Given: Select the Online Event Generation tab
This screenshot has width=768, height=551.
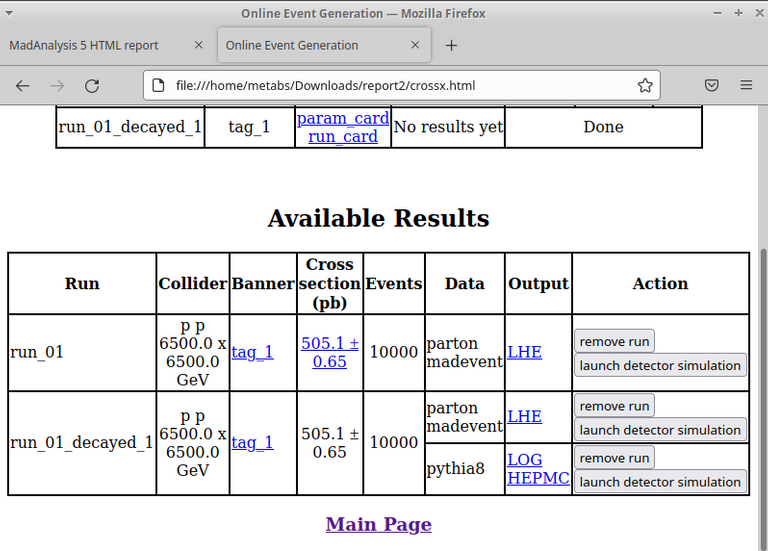Looking at the screenshot, I should pyautogui.click(x=324, y=45).
